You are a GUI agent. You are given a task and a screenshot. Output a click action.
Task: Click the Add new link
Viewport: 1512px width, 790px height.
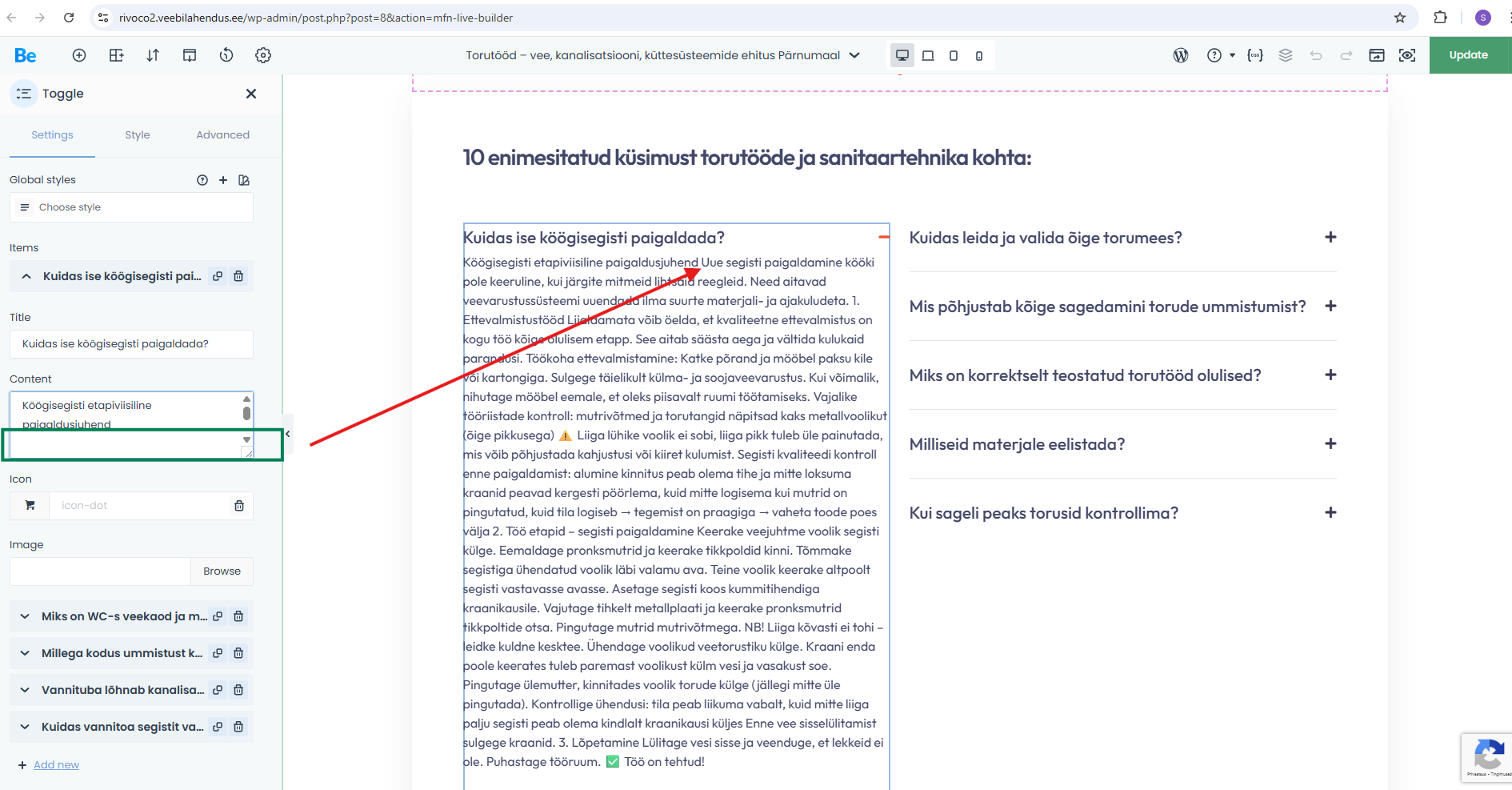[x=56, y=765]
